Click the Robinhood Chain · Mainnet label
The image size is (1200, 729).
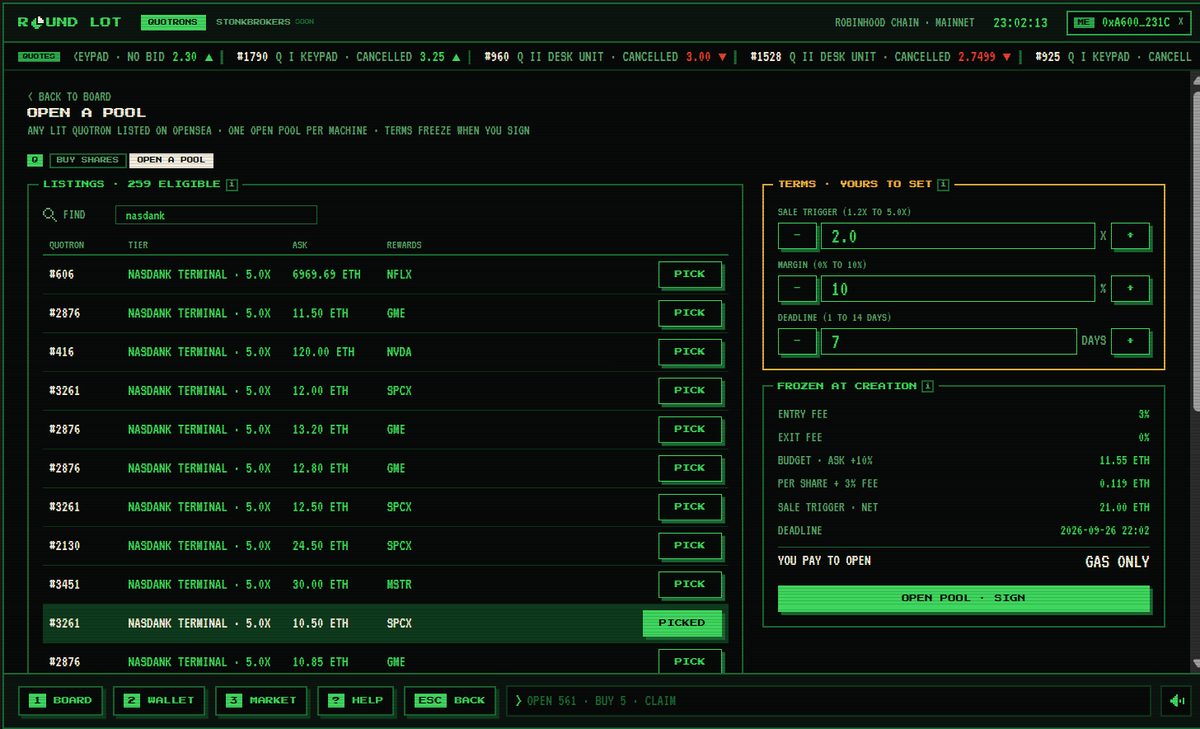(x=904, y=22)
